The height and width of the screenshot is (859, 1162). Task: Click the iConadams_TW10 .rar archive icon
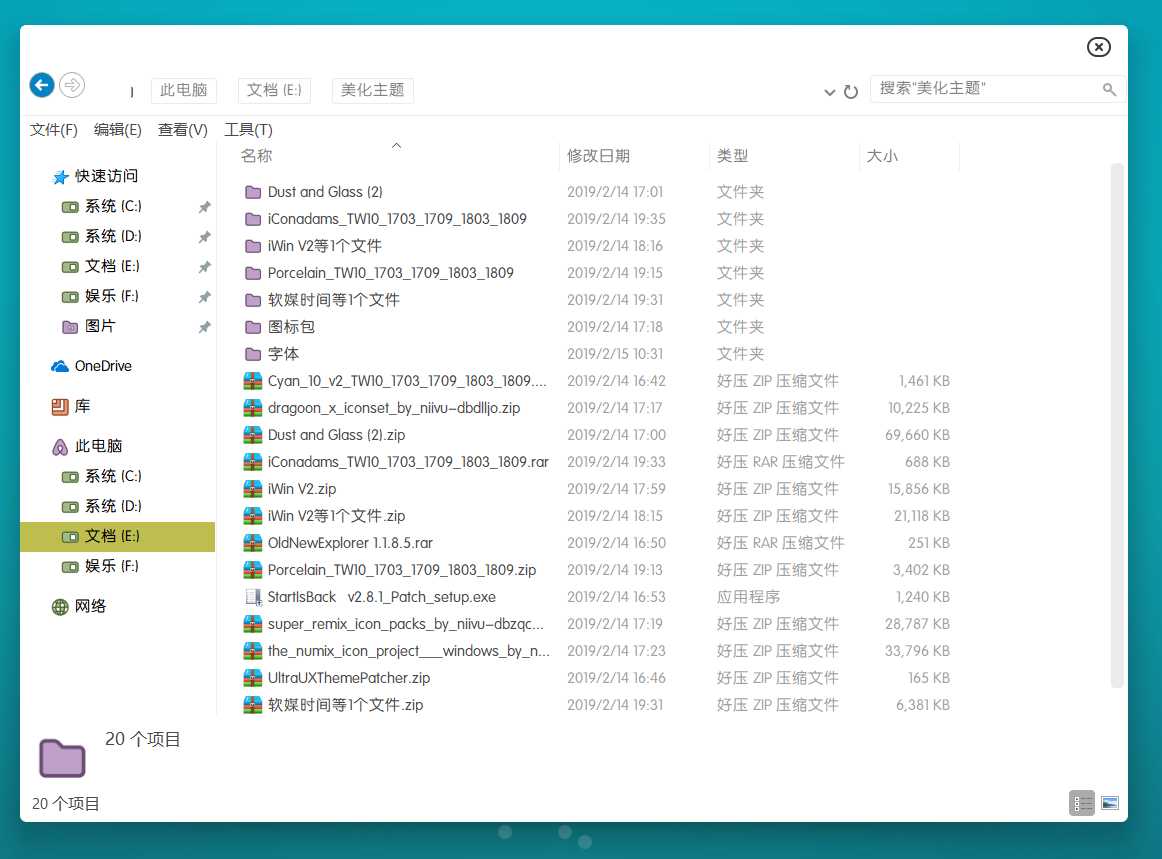(x=253, y=462)
